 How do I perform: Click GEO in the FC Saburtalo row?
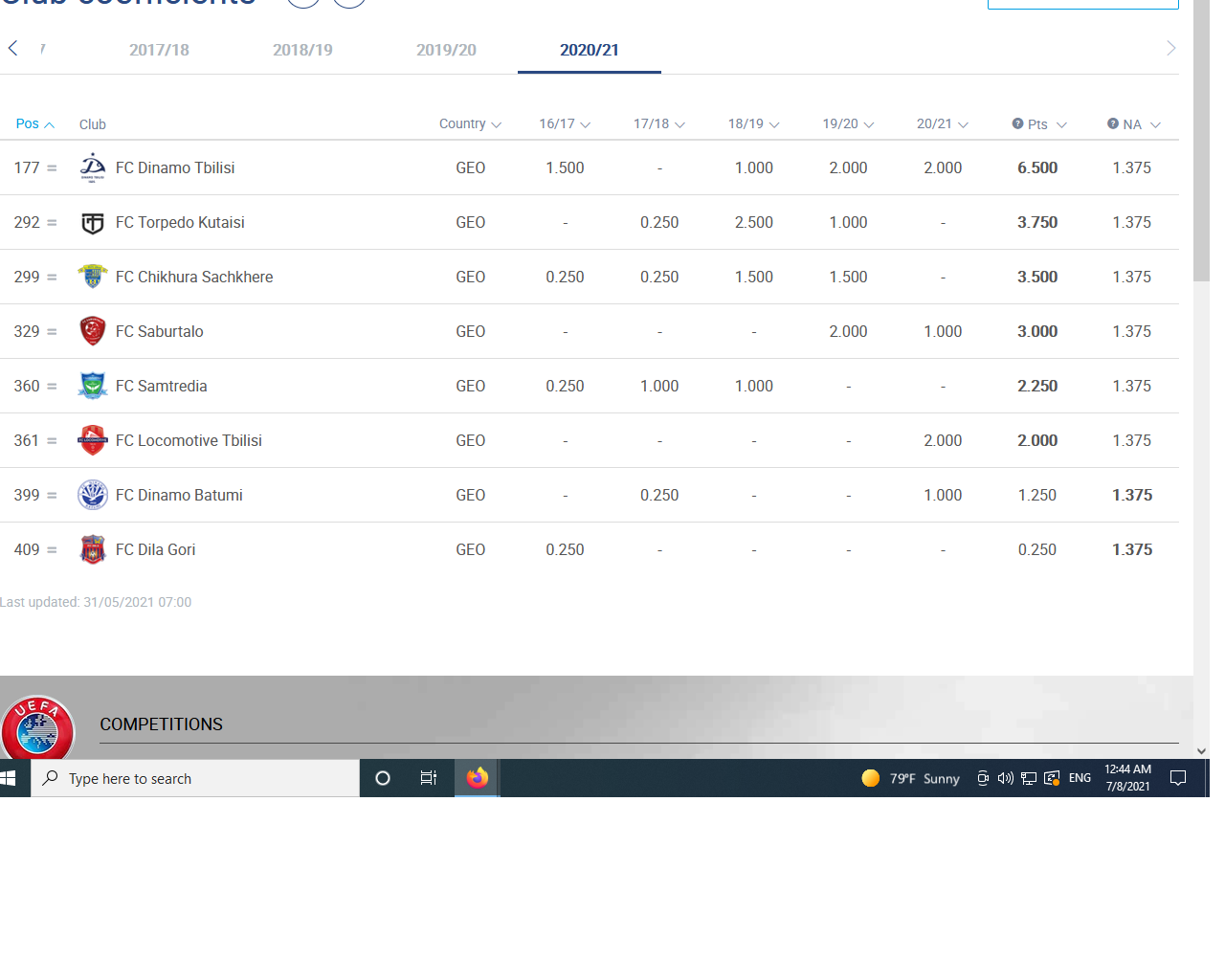coord(471,331)
